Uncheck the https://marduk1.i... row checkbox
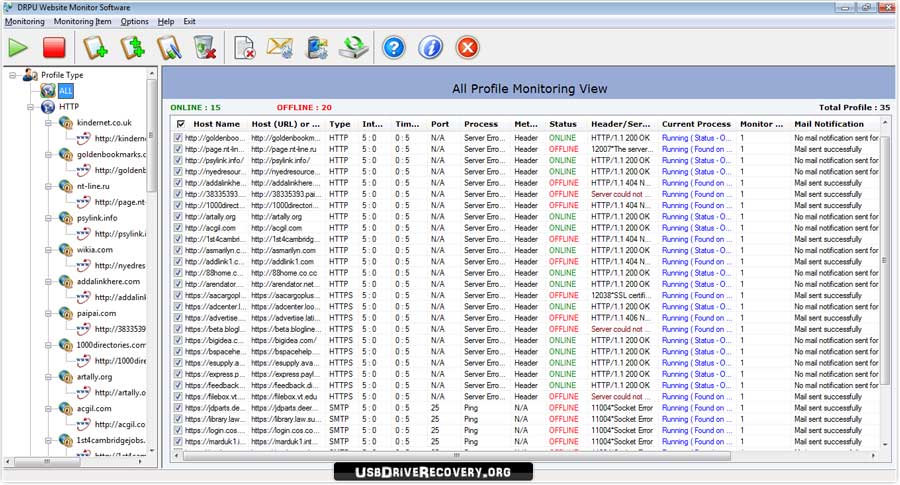 [x=178, y=442]
